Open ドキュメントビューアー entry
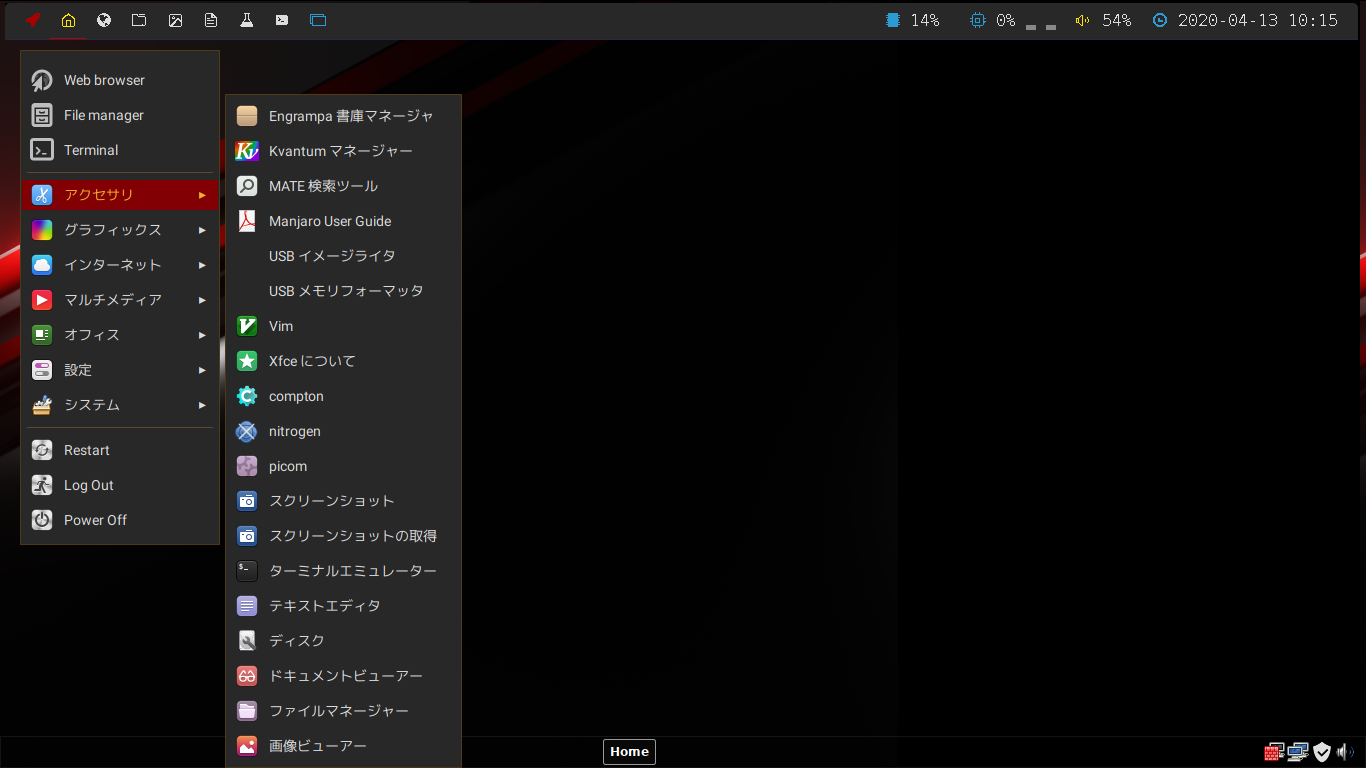 click(x=343, y=676)
